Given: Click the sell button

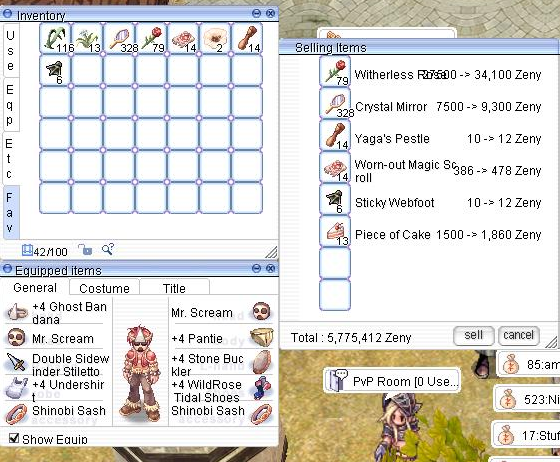Looking at the screenshot, I should (474, 336).
